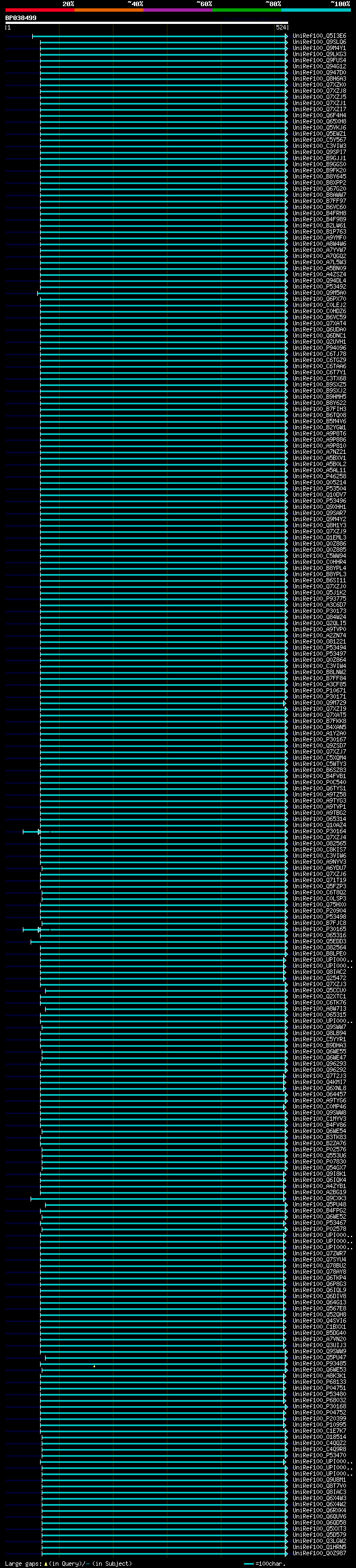
Task: Select label UniRef100_B8Y645
Action: pyautogui.click(x=319, y=176)
